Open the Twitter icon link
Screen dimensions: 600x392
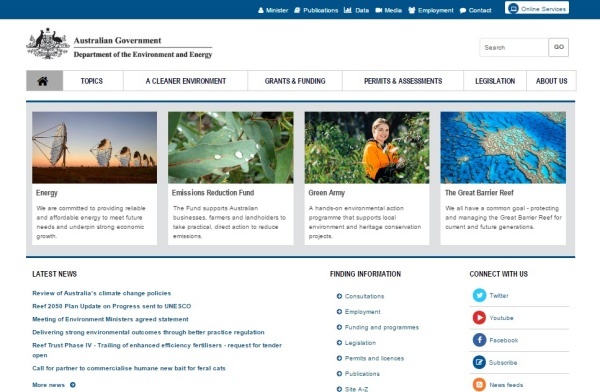[479, 296]
